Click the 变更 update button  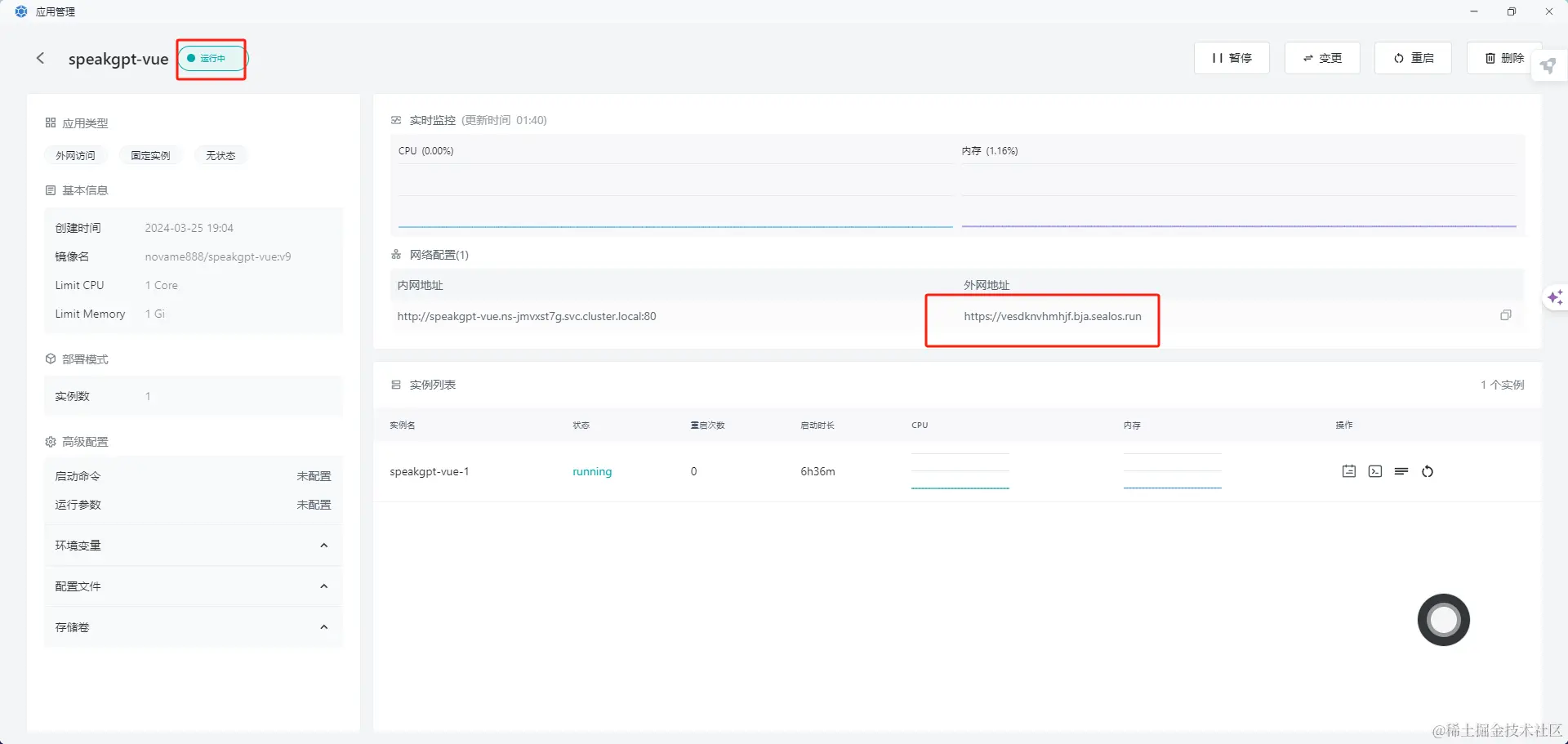[1322, 58]
